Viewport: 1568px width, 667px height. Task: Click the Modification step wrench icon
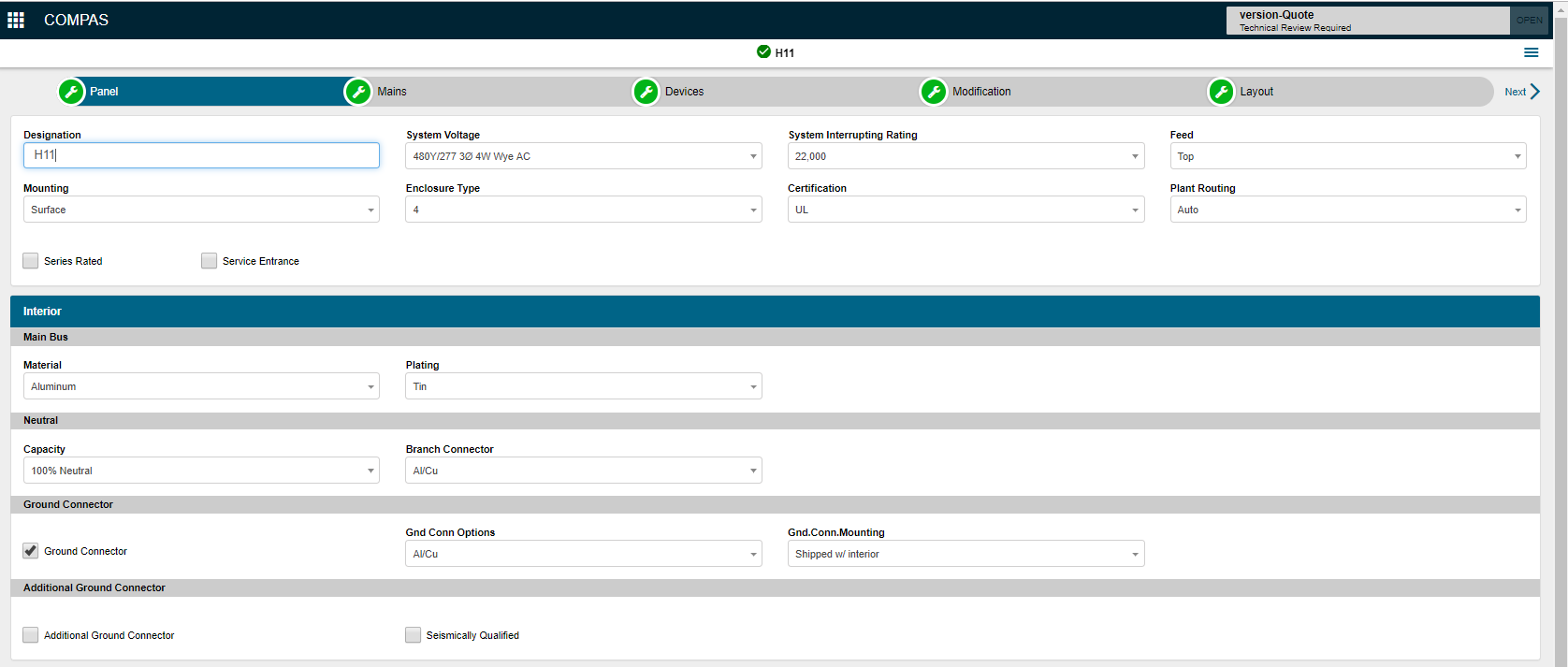[x=934, y=92]
